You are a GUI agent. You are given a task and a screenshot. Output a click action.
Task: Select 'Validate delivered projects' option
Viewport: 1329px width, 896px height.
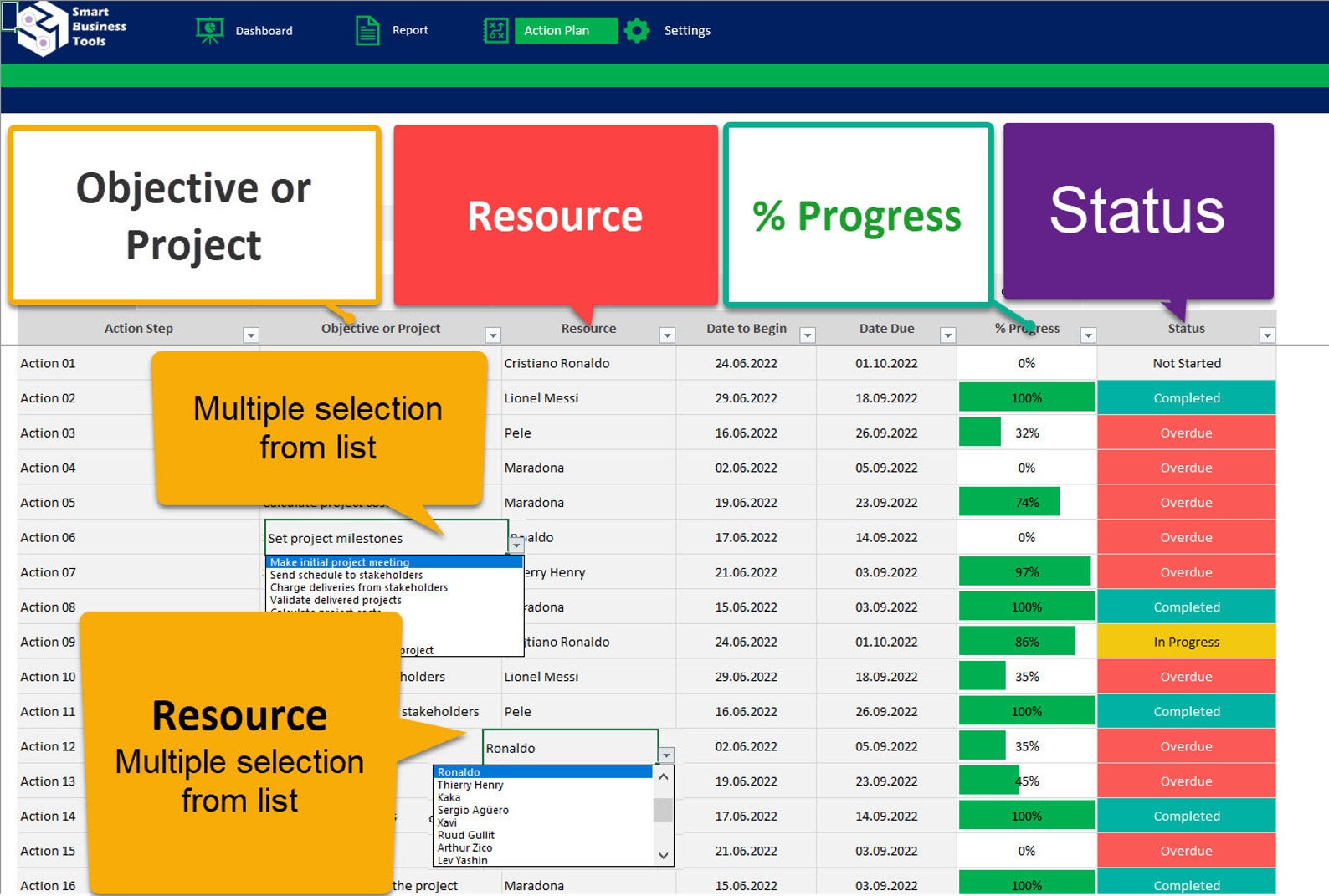pyautogui.click(x=394, y=600)
